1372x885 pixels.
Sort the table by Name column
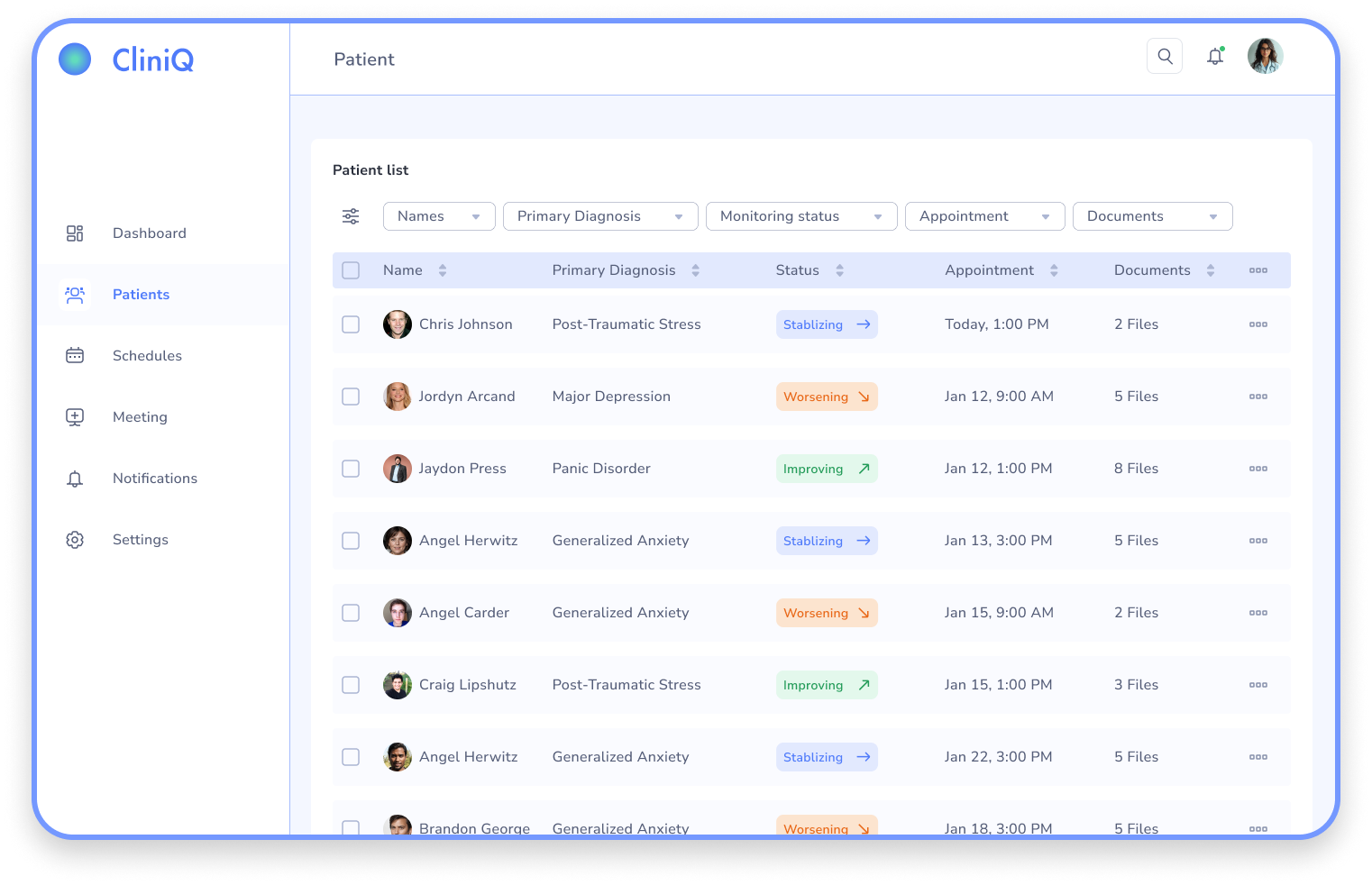click(442, 270)
